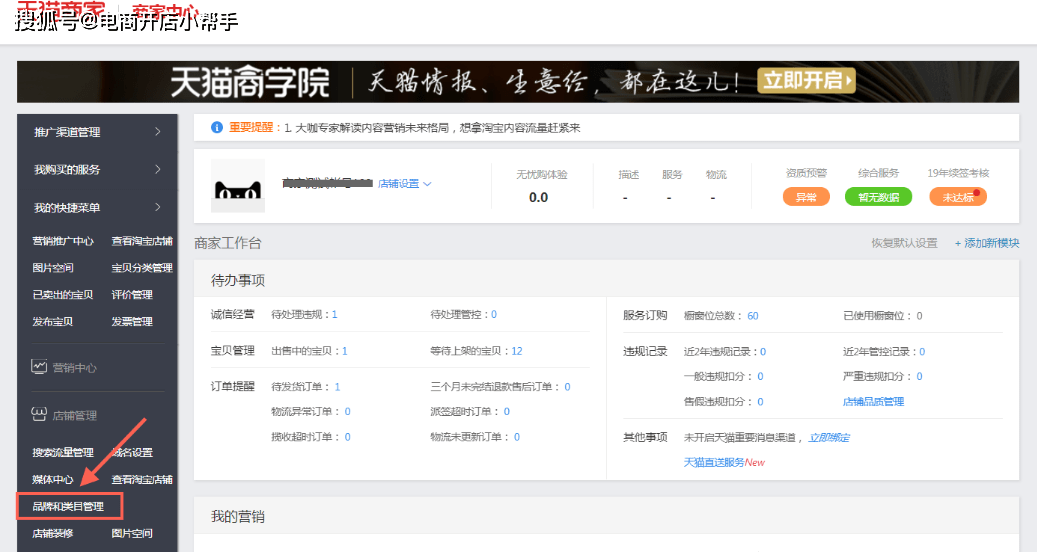Open the 严重违规扣分 value

[920, 376]
